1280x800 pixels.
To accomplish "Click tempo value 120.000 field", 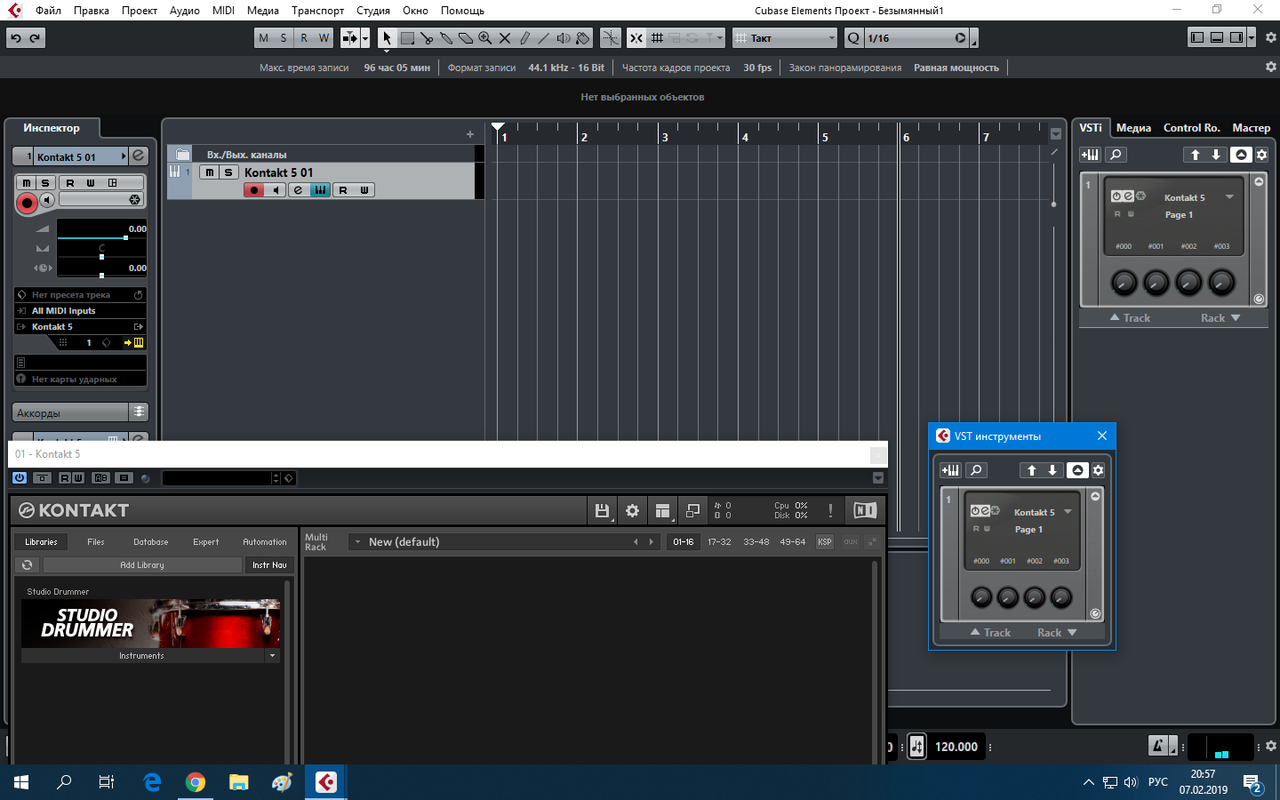I will [x=957, y=747].
